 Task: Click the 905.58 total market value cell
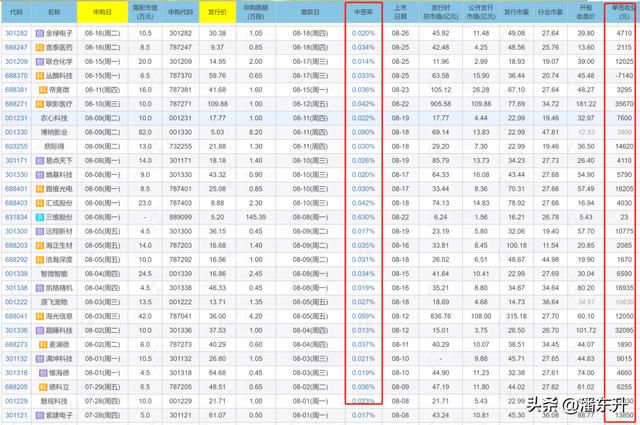[440, 104]
